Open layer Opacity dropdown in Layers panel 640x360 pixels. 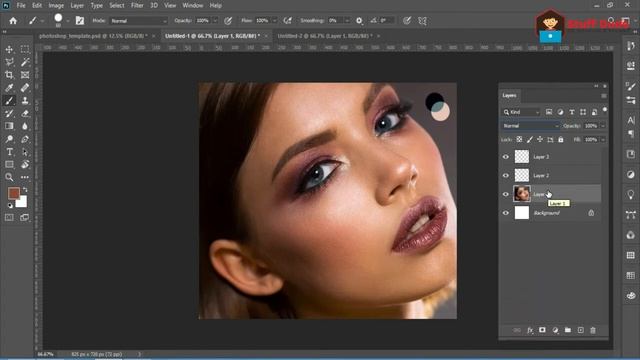pos(603,126)
